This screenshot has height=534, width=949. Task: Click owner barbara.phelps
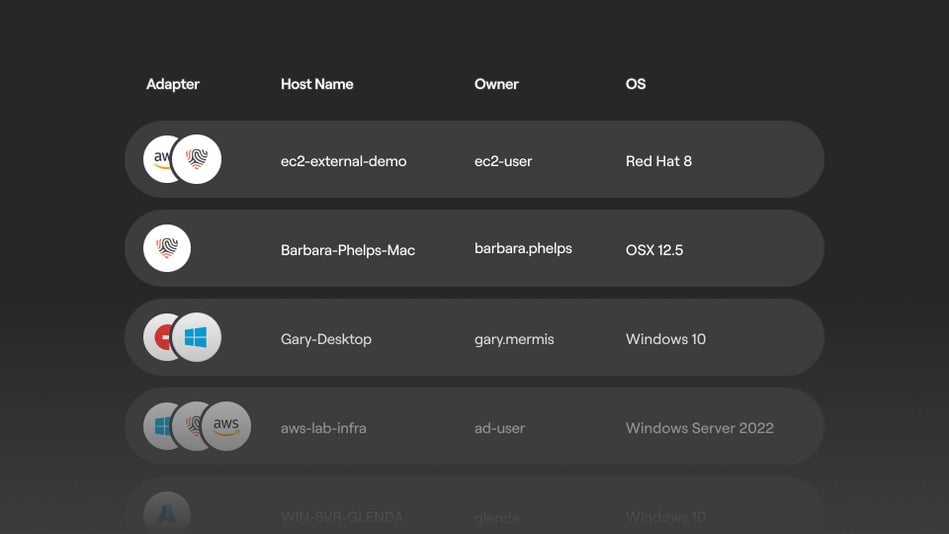click(x=523, y=248)
